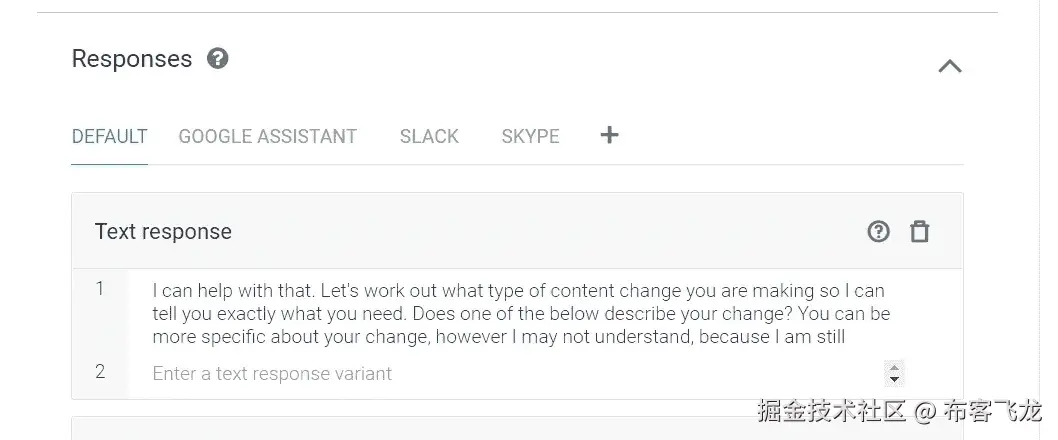This screenshot has height=440, width=1058.
Task: Select the SLACK platform tab
Action: (429, 136)
